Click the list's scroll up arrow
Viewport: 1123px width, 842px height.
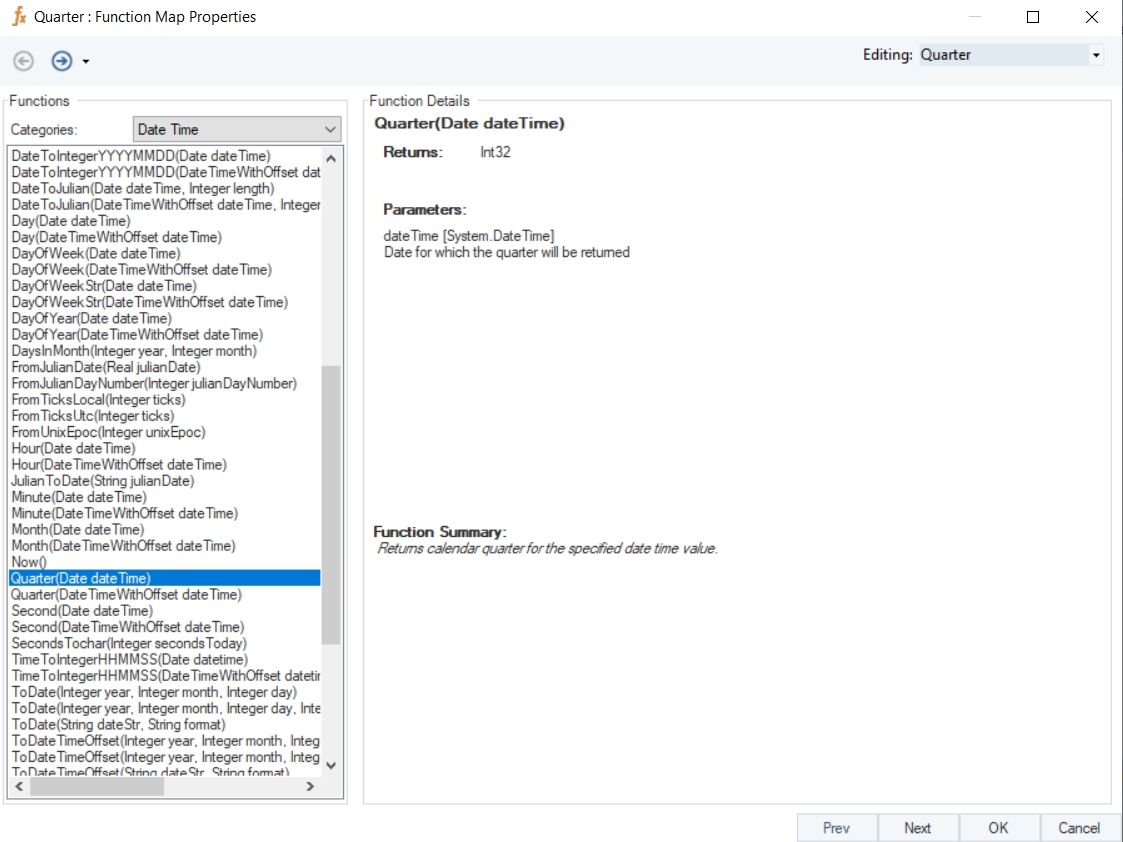click(331, 158)
